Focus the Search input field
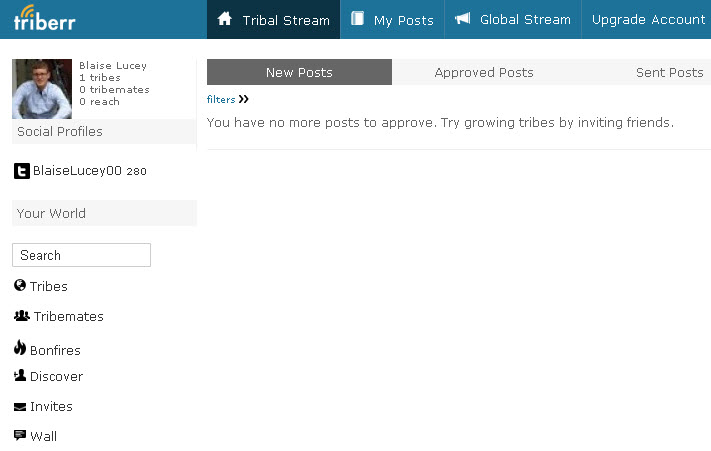 coord(81,255)
